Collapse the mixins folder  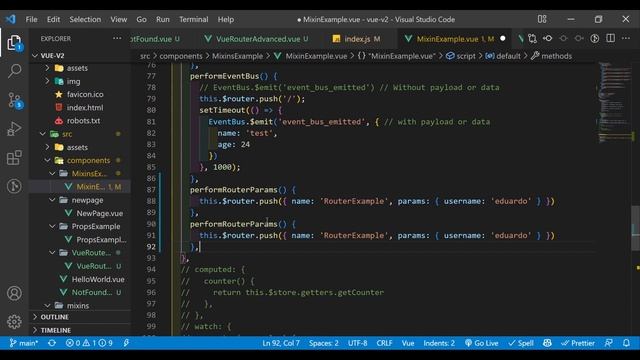tap(47, 305)
